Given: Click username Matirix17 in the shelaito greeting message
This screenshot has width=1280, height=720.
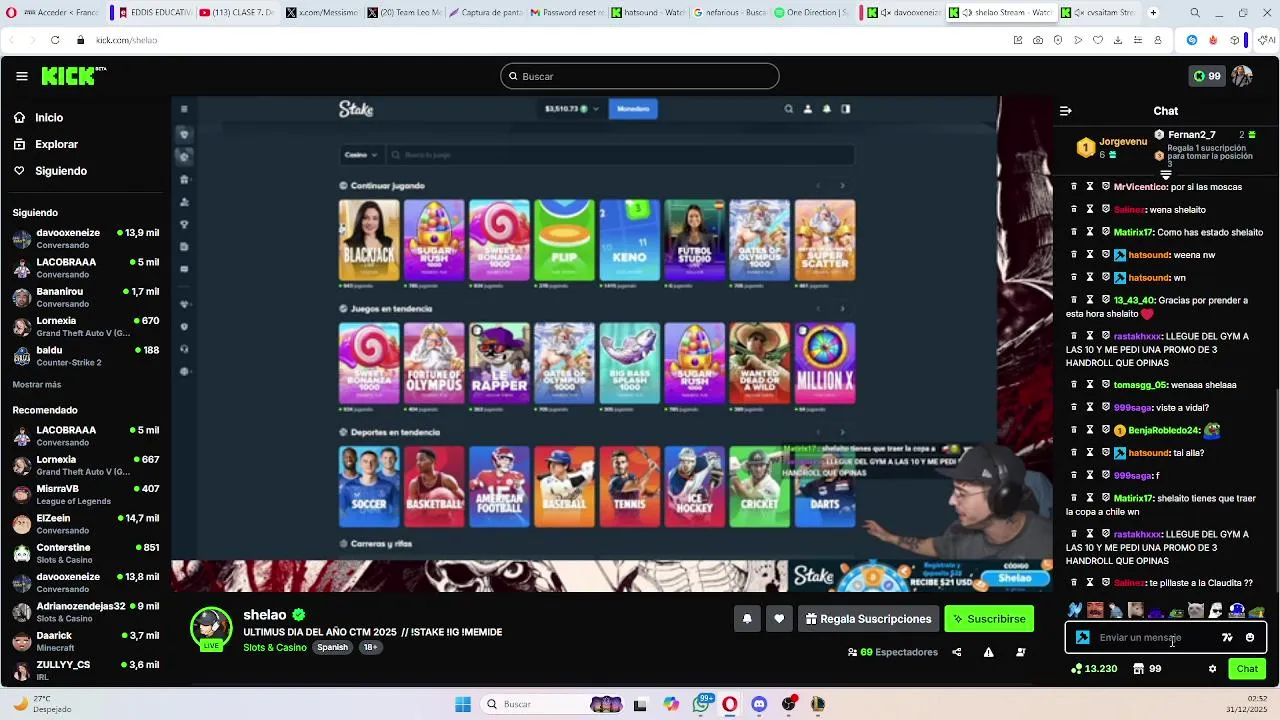Looking at the screenshot, I should [1134, 232].
